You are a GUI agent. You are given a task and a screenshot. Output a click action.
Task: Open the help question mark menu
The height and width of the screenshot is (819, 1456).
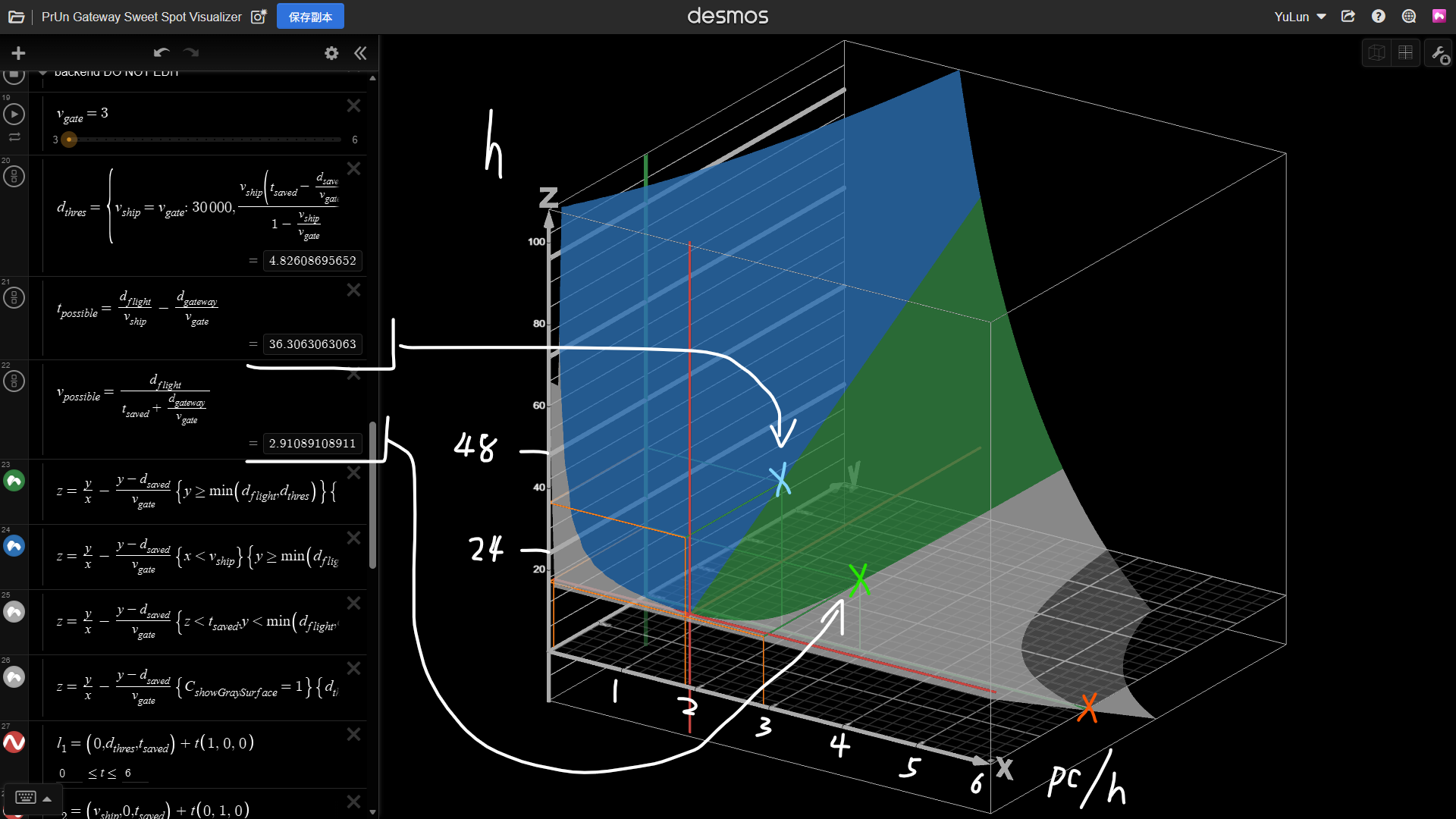point(1378,17)
